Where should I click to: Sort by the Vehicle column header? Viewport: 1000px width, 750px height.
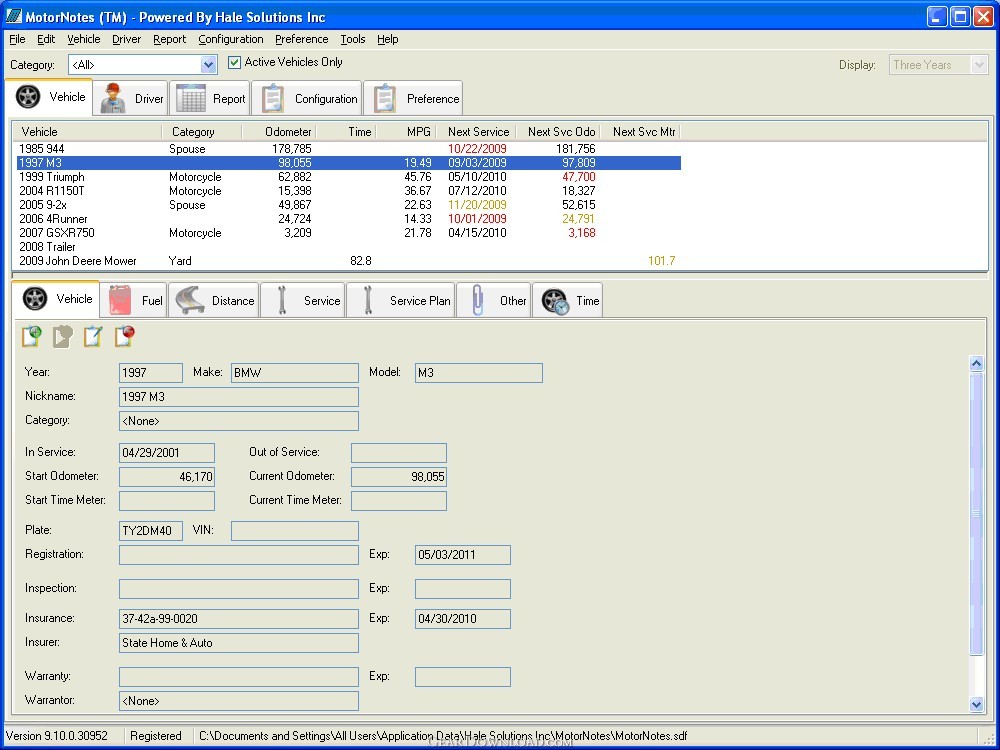tap(88, 132)
